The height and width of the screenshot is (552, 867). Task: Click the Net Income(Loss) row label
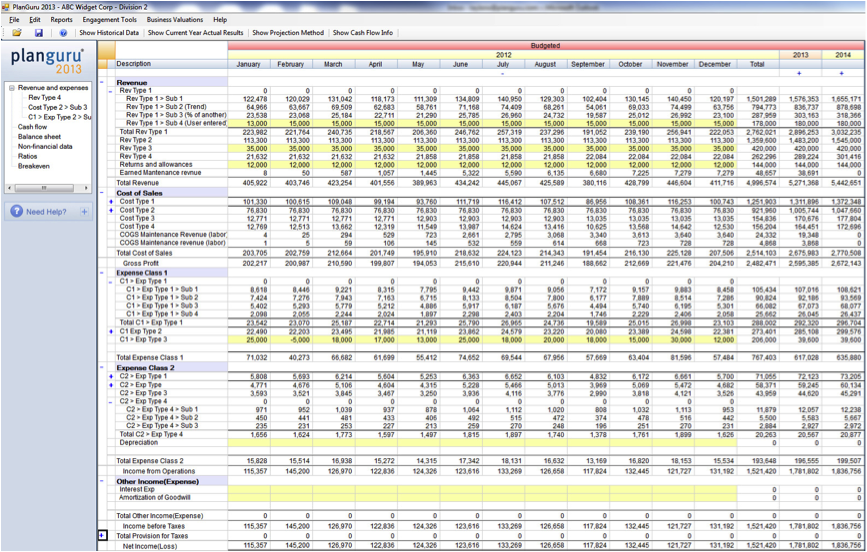(149, 546)
